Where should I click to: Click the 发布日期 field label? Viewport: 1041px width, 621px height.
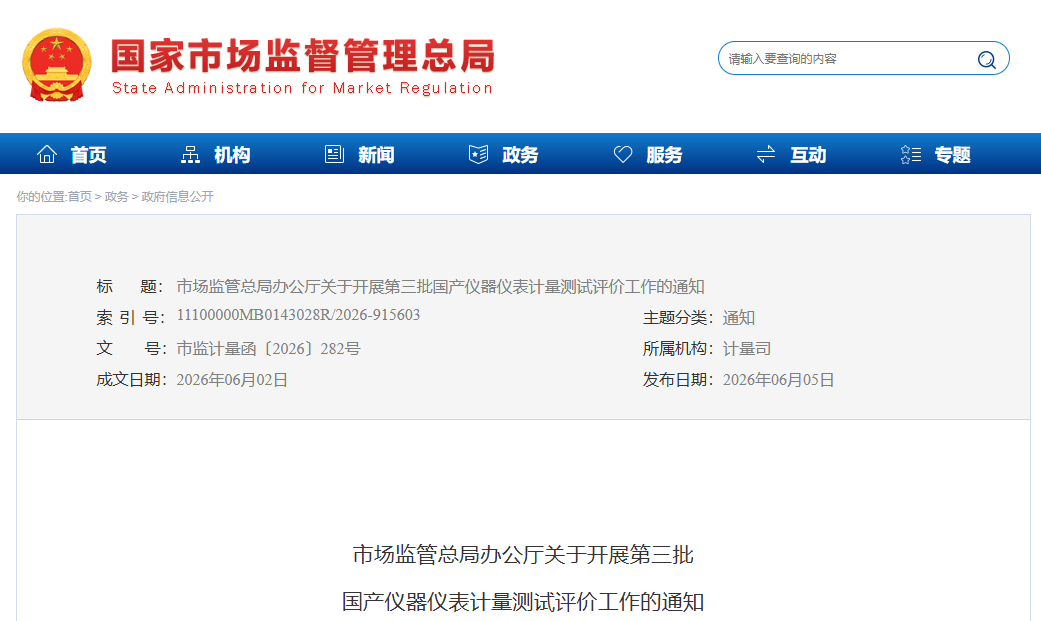(677, 380)
